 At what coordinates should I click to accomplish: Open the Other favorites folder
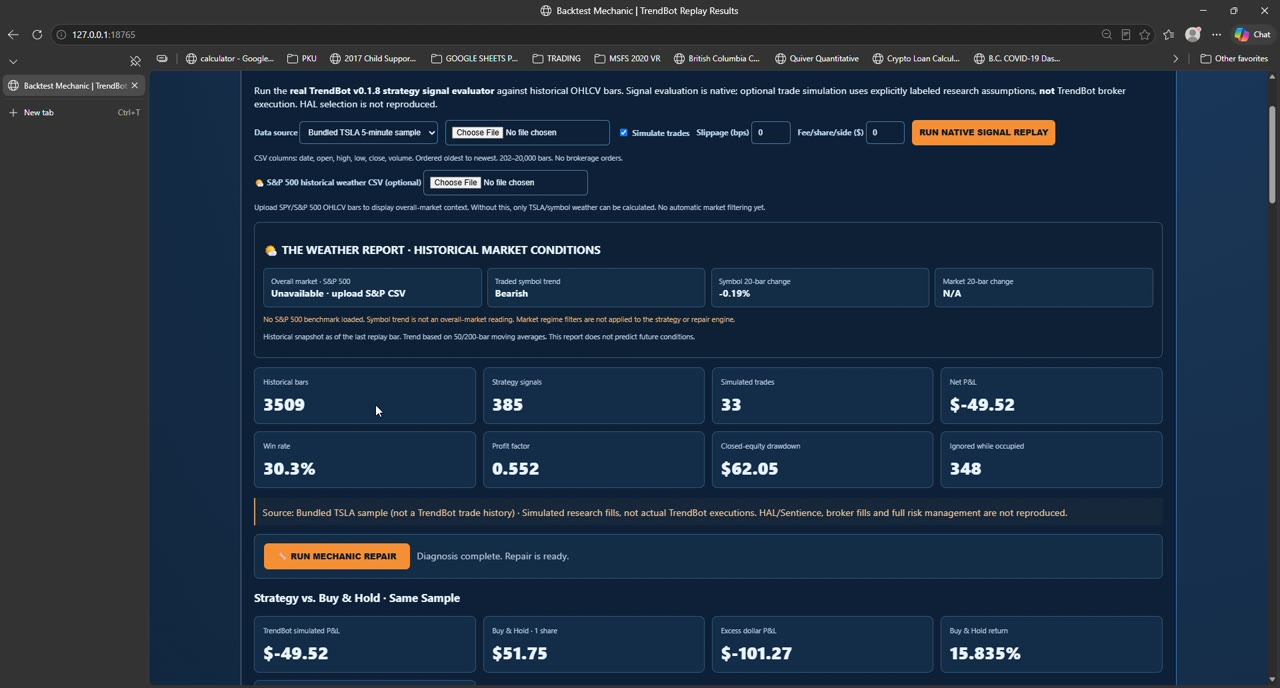click(1235, 58)
